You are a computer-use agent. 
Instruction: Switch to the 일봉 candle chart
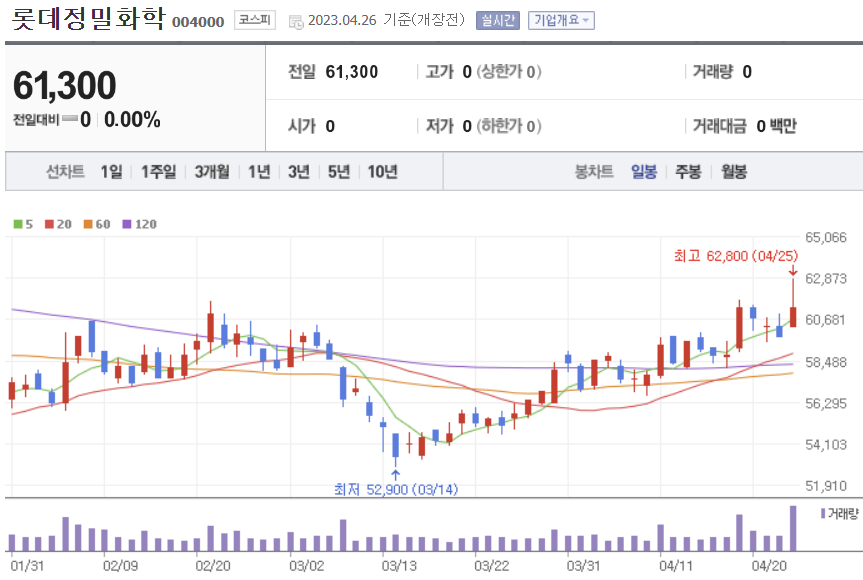pos(644,172)
